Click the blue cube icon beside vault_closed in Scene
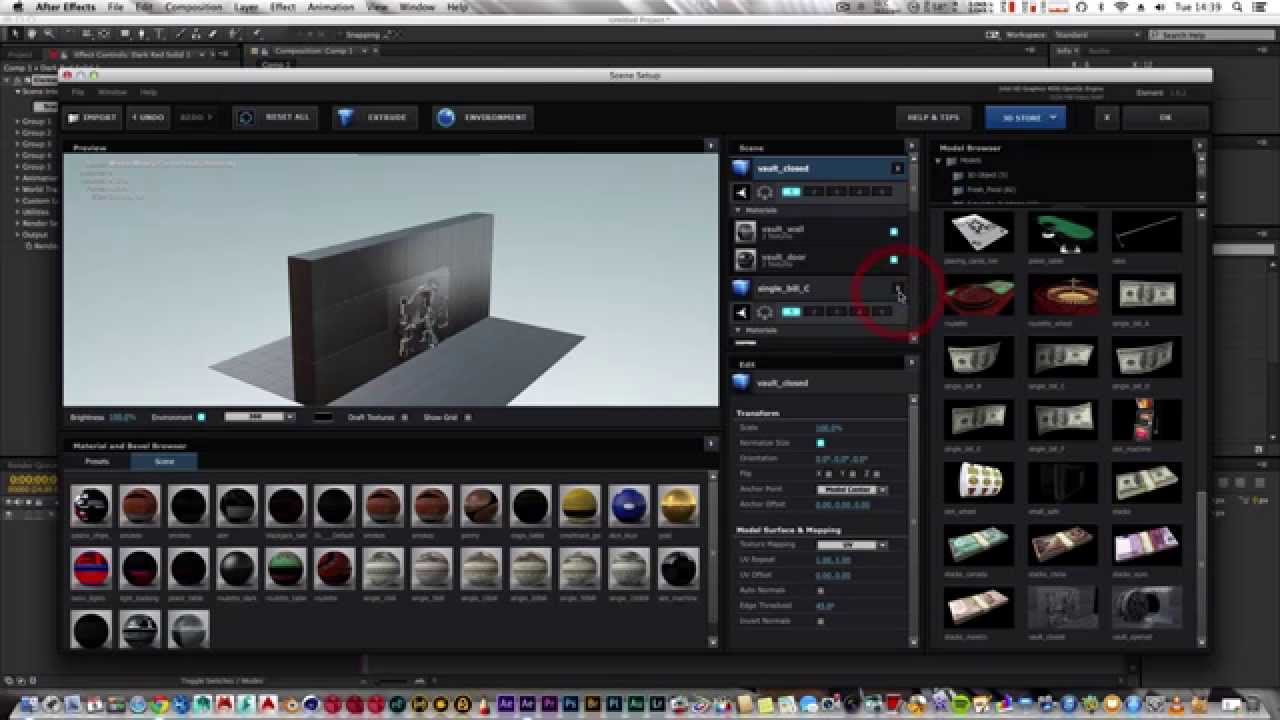The height and width of the screenshot is (720, 1280). point(741,168)
